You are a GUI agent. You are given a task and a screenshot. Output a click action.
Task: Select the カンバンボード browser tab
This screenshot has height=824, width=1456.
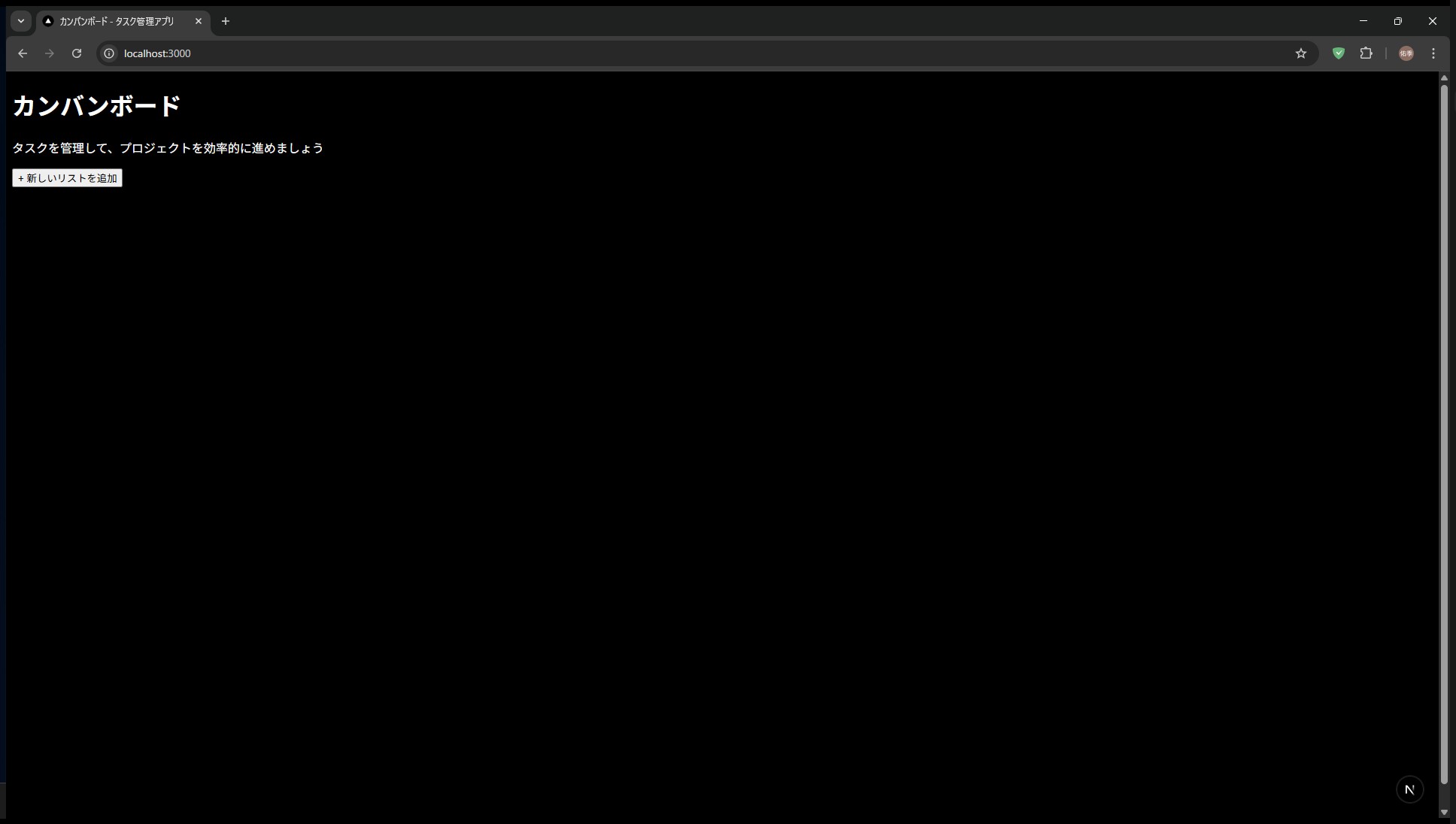tap(117, 21)
